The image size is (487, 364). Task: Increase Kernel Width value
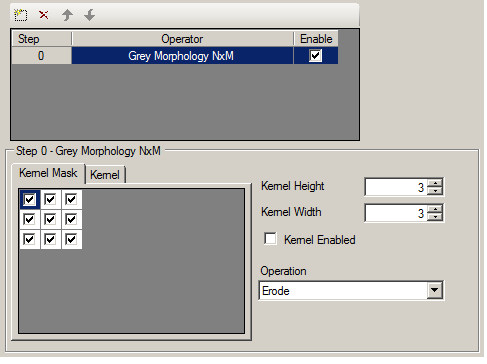click(x=435, y=209)
